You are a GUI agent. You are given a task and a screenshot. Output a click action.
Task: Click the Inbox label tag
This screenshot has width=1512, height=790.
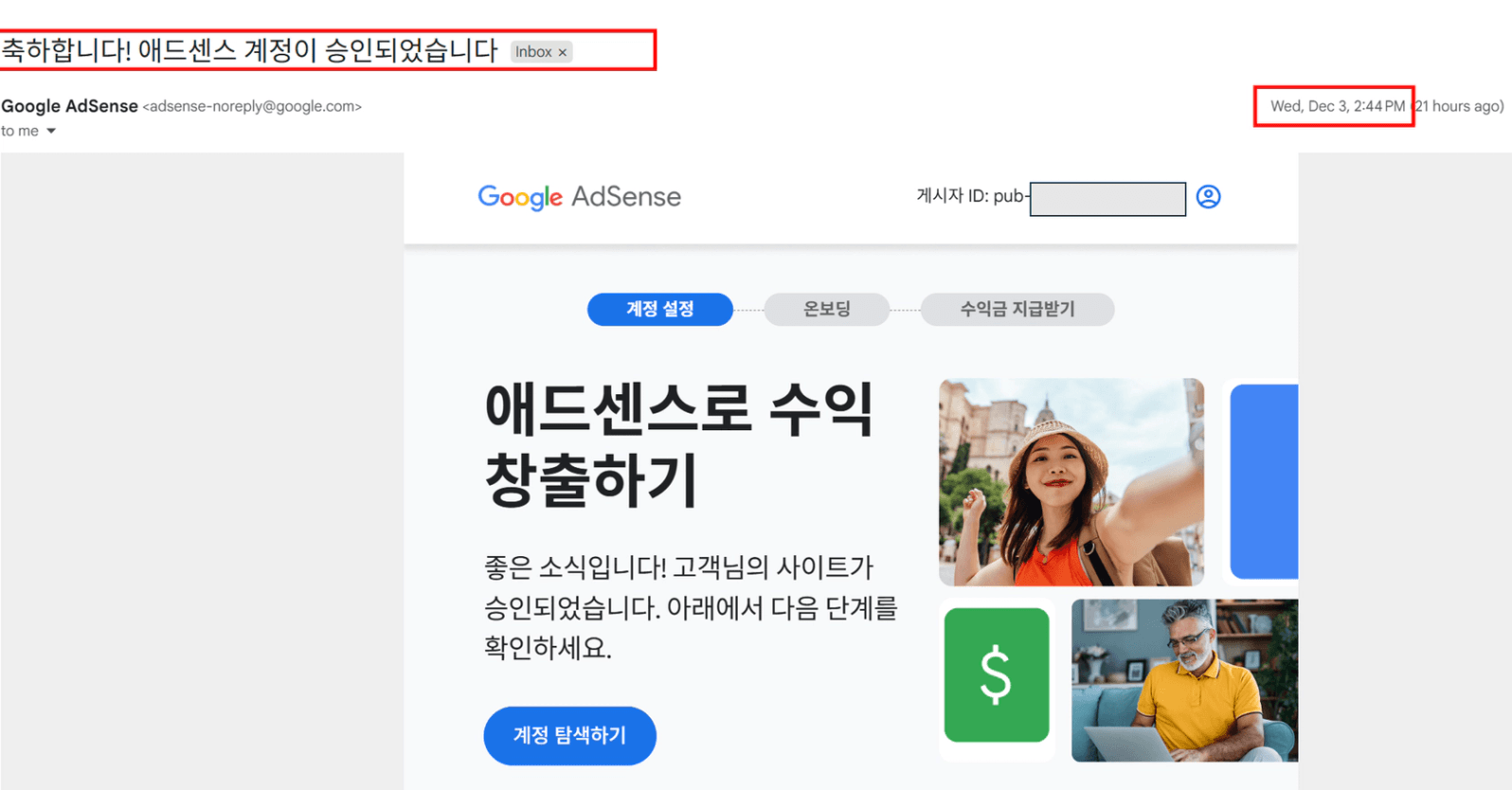[x=533, y=52]
